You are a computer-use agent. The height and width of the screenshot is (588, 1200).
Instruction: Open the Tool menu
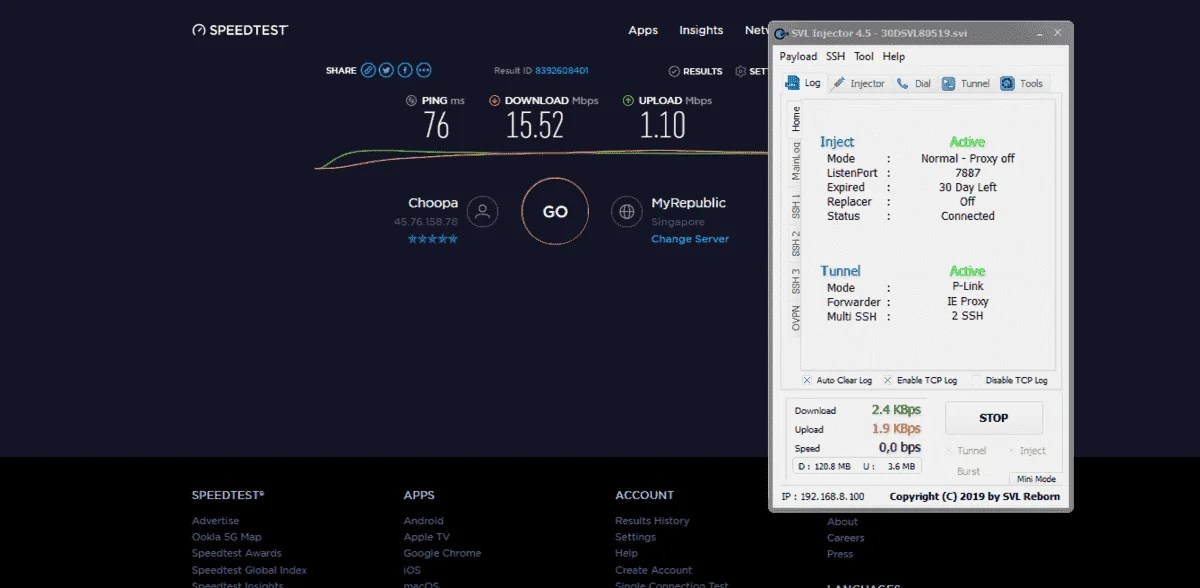point(864,57)
